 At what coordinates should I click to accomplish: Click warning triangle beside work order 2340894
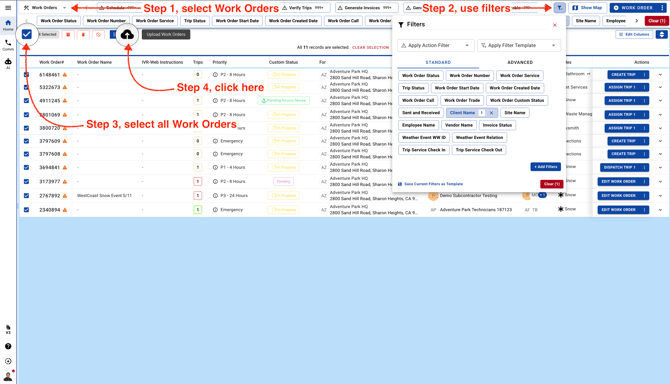(x=65, y=210)
